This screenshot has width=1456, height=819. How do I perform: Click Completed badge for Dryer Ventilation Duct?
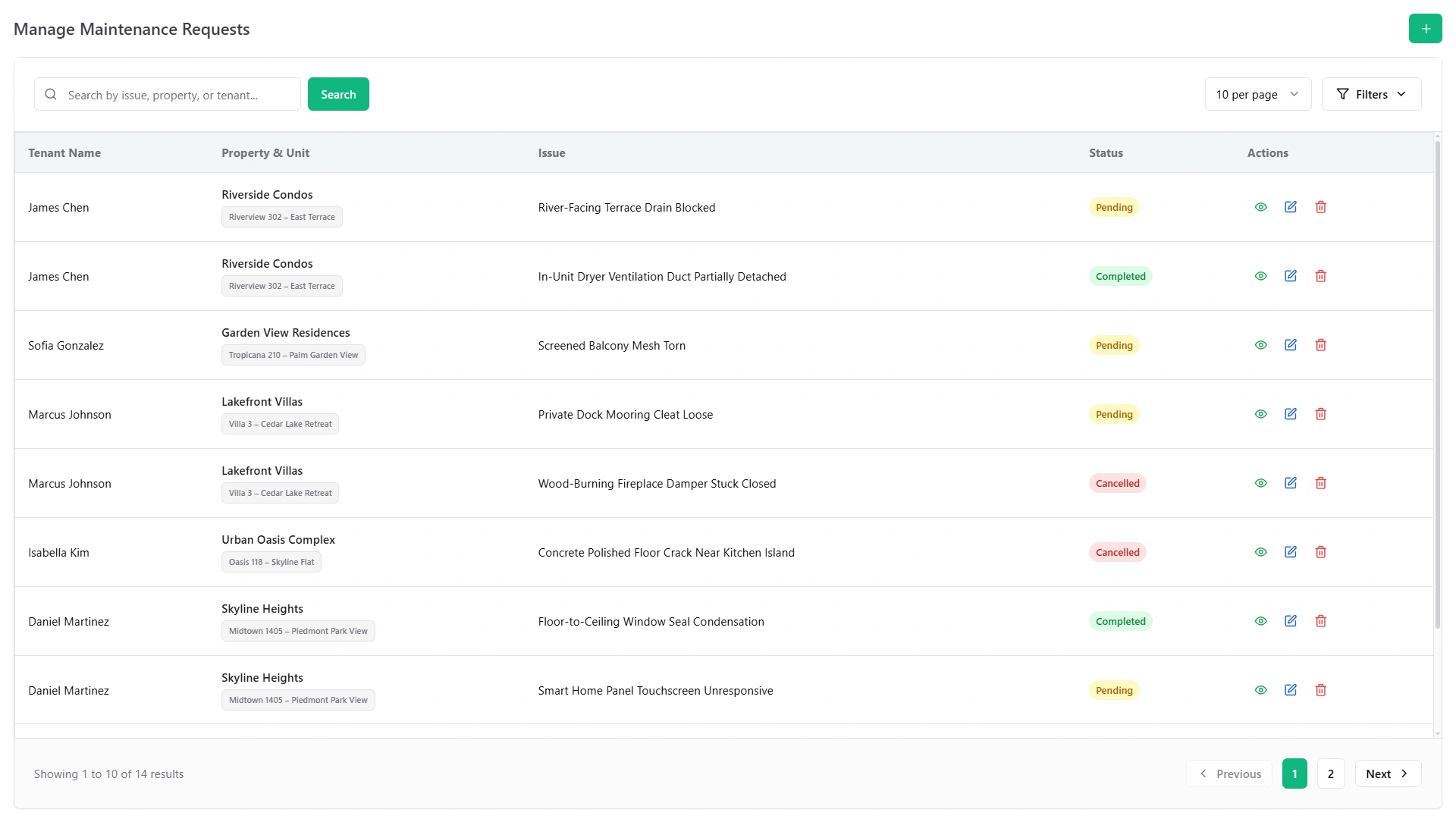[x=1120, y=276]
